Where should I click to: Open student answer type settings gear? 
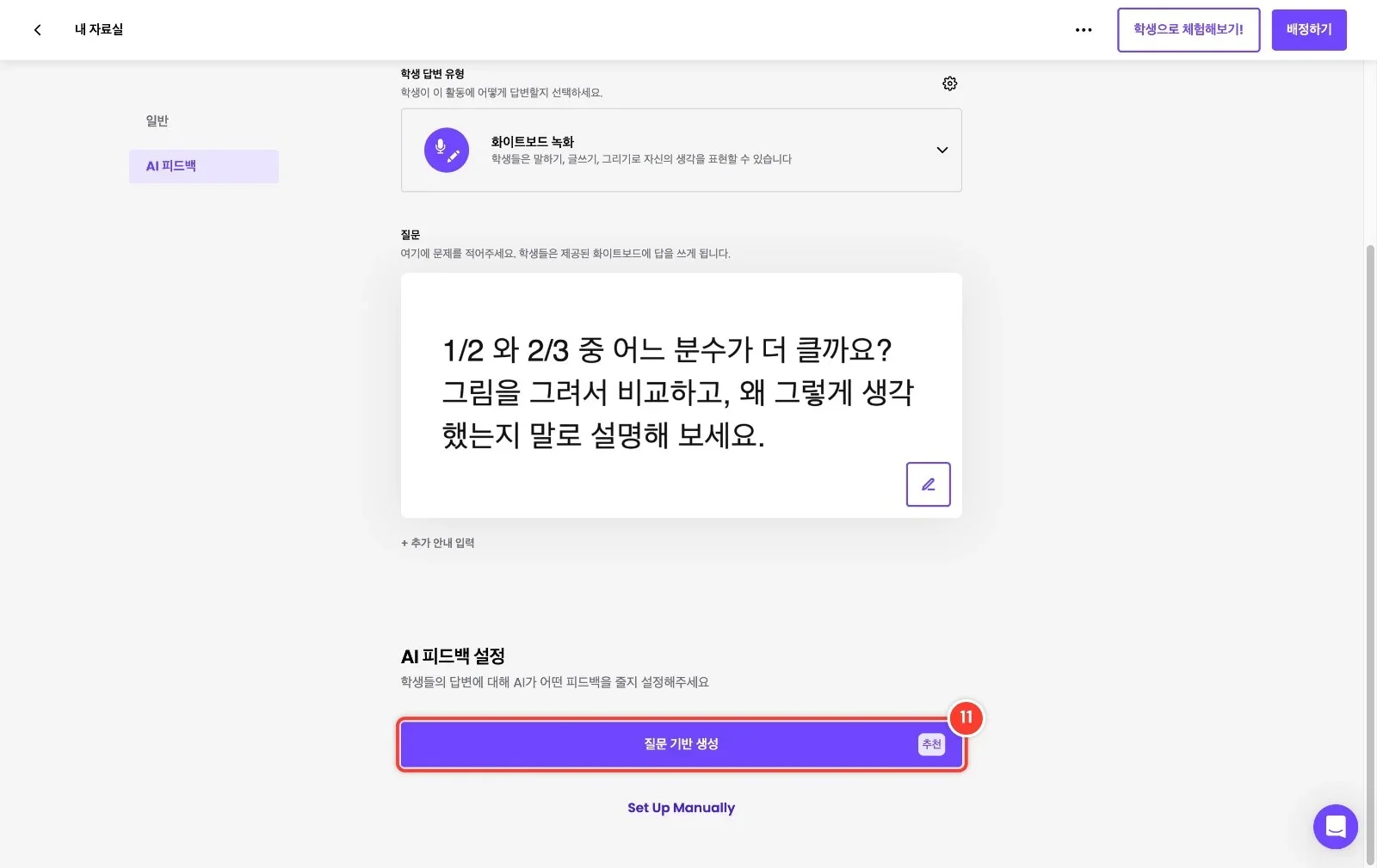click(x=949, y=83)
